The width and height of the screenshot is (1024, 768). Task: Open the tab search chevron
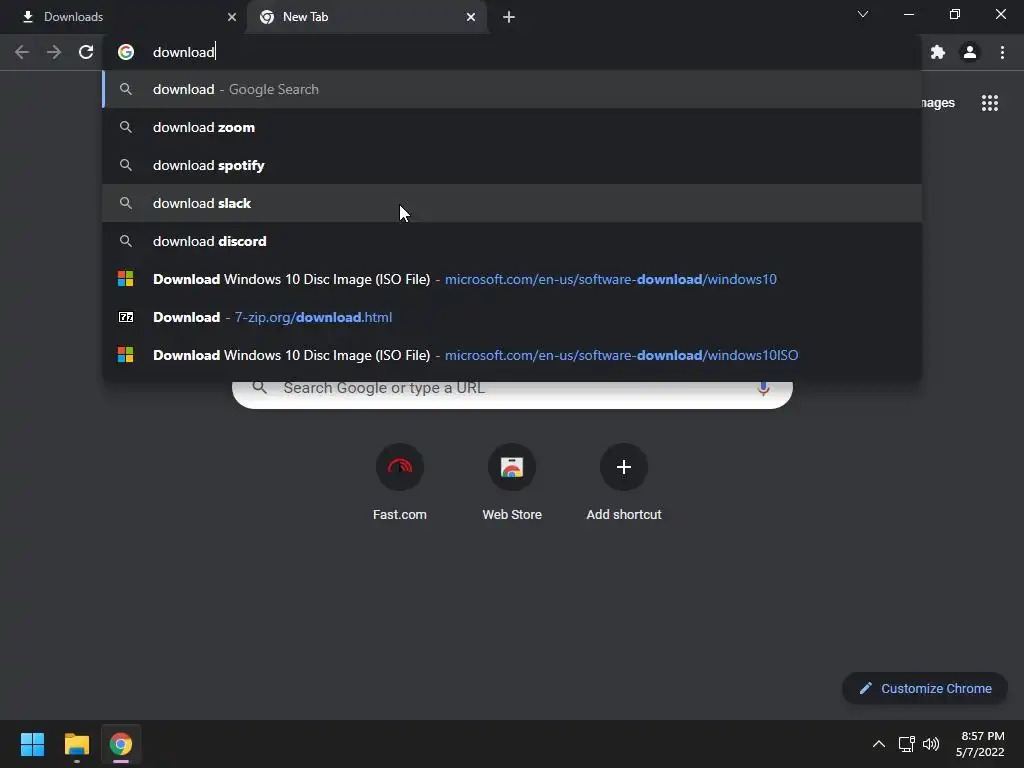click(x=863, y=14)
